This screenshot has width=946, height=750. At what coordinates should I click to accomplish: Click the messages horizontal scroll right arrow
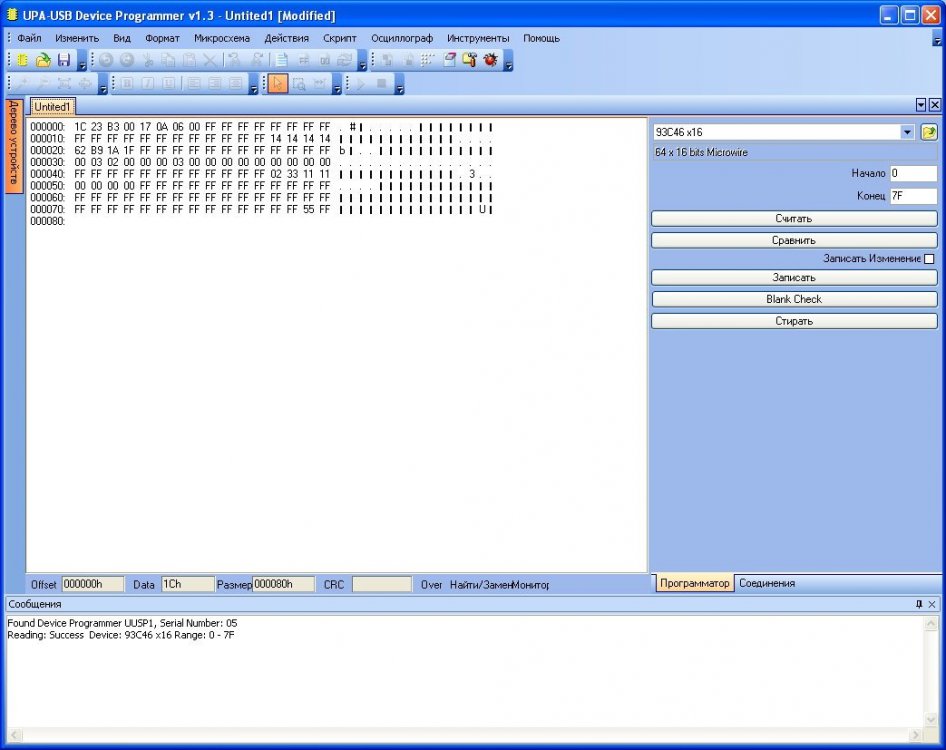point(916,735)
